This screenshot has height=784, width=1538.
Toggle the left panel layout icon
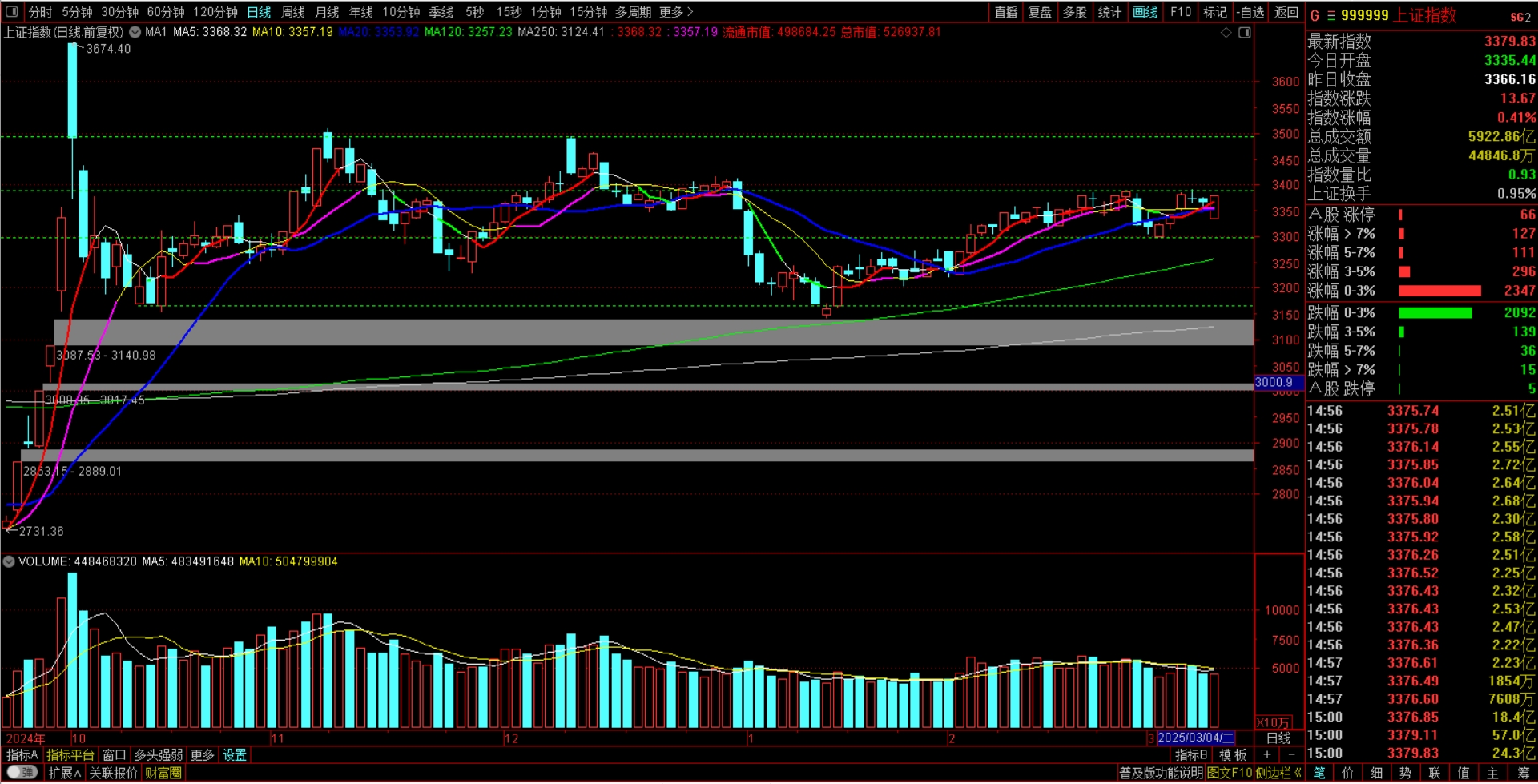(12, 12)
